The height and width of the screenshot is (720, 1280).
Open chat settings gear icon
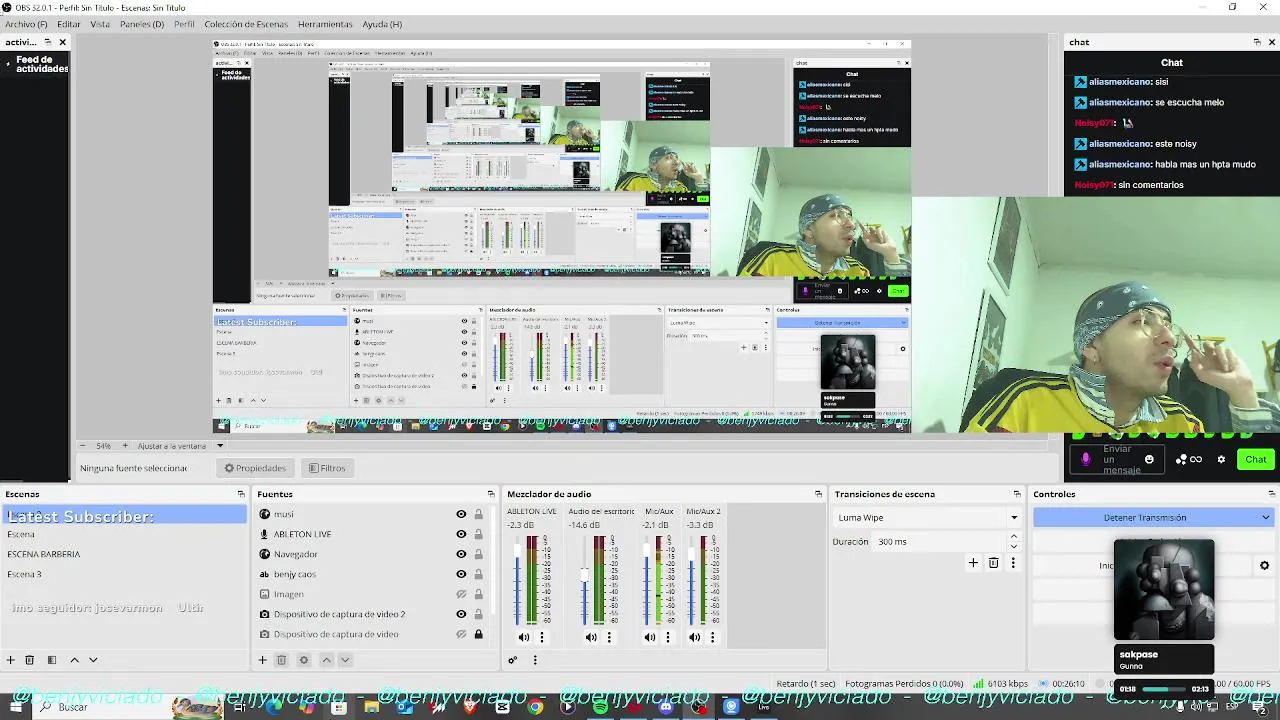pyautogui.click(x=1221, y=459)
